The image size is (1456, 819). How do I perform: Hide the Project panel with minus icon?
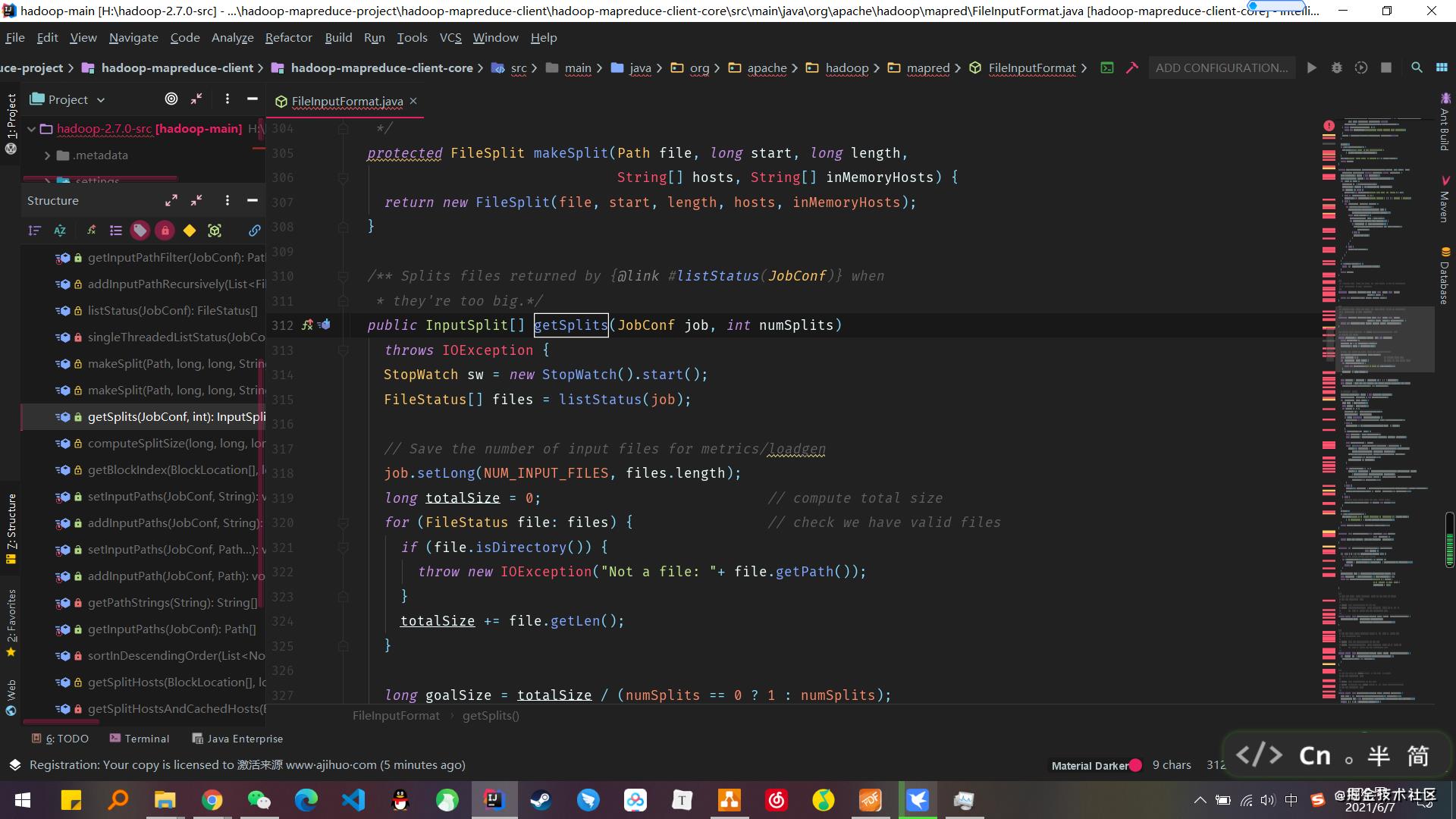(253, 99)
